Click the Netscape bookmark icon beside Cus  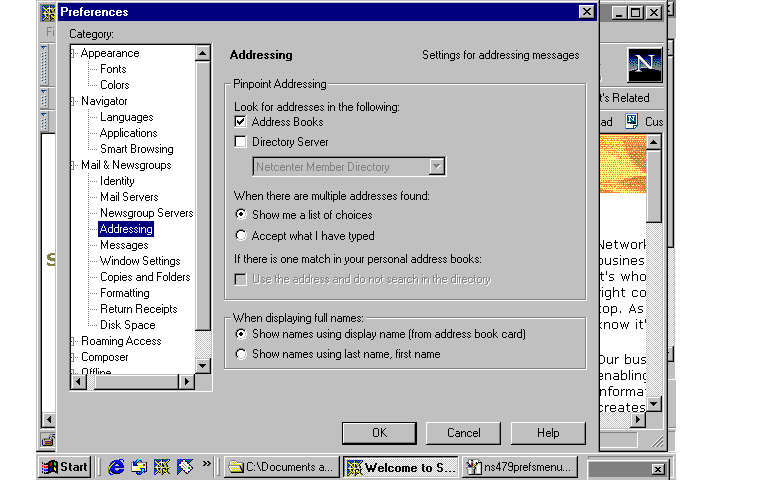coord(632,121)
